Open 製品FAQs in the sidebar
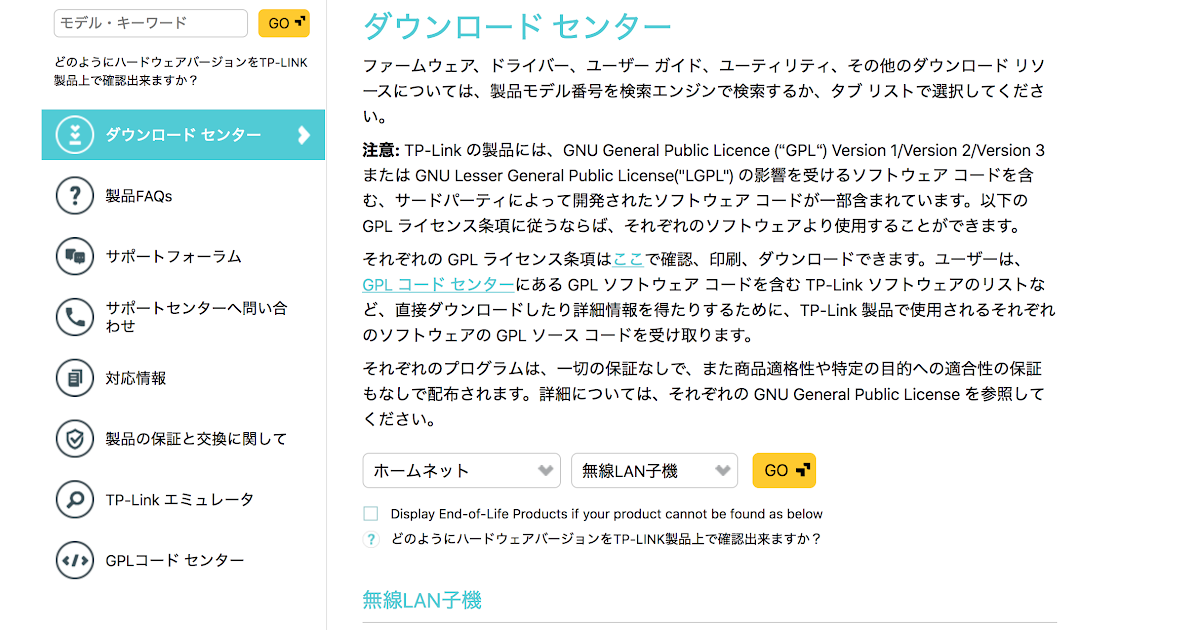Image resolution: width=1200 pixels, height=630 pixels. pos(139,196)
